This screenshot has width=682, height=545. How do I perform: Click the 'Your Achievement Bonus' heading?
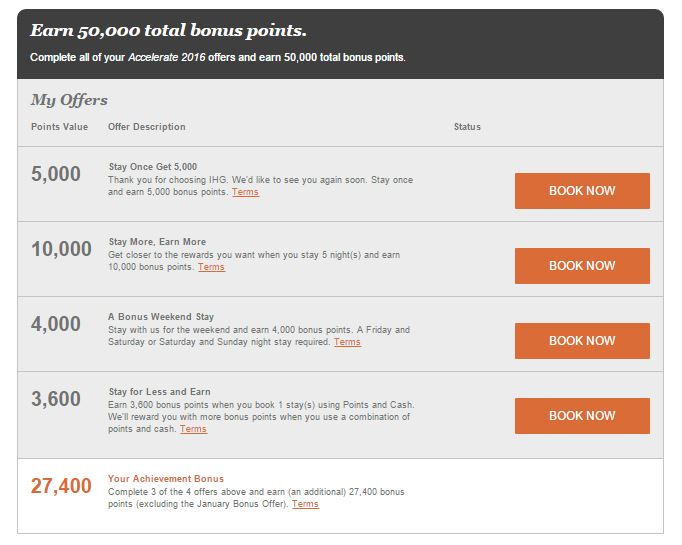[x=166, y=479]
